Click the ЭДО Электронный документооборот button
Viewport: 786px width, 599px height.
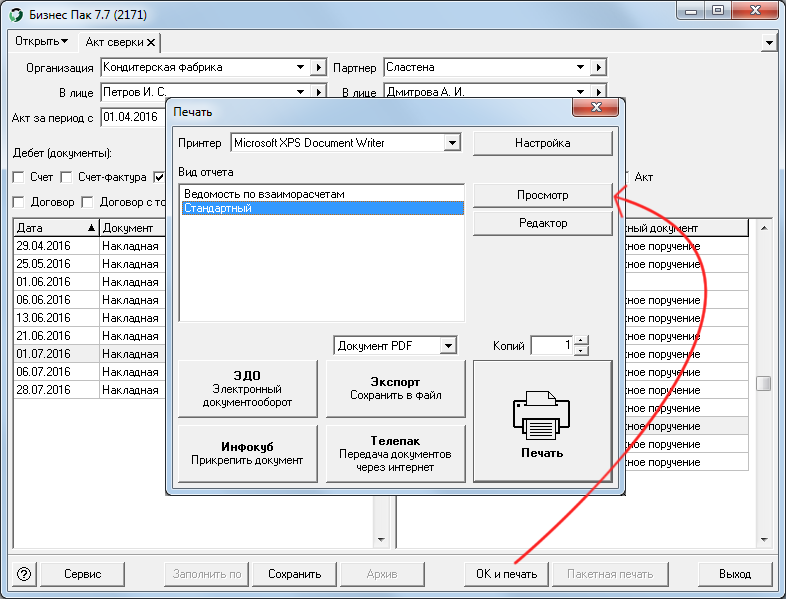click(x=248, y=388)
